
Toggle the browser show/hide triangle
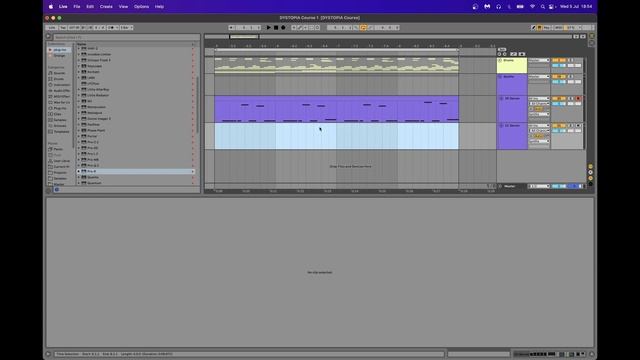(49, 37)
